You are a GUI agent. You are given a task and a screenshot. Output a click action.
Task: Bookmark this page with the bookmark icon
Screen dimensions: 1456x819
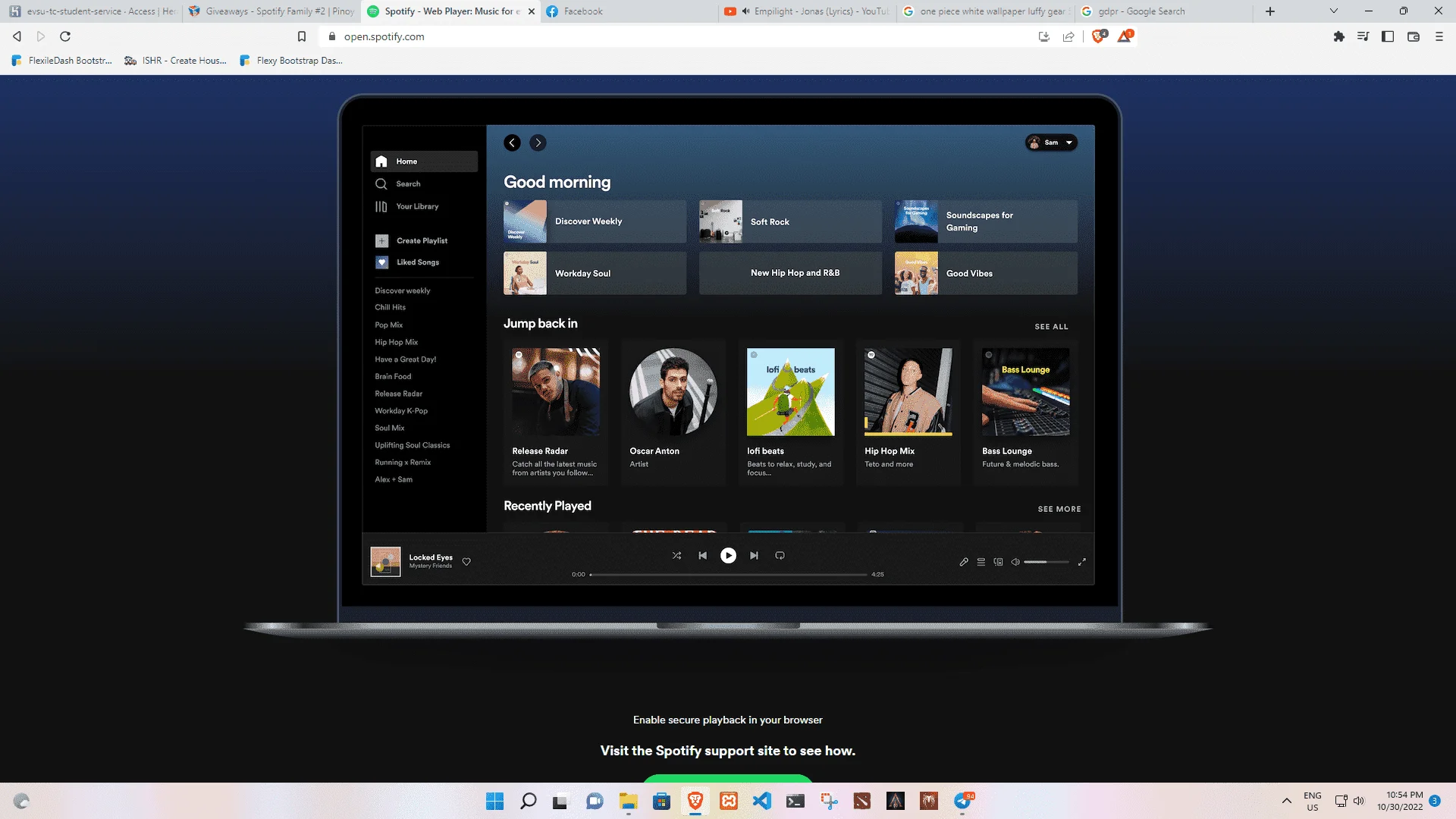302,36
